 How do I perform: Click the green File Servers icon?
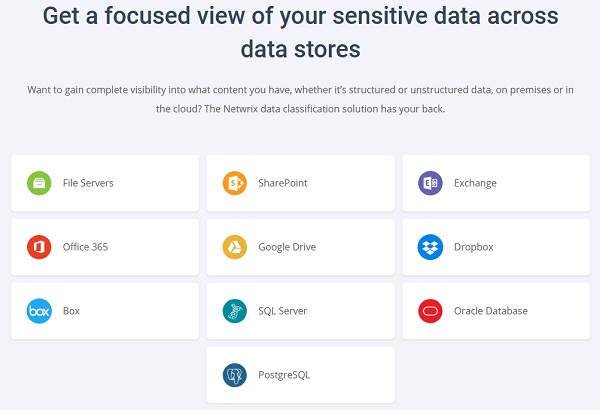pos(39,183)
